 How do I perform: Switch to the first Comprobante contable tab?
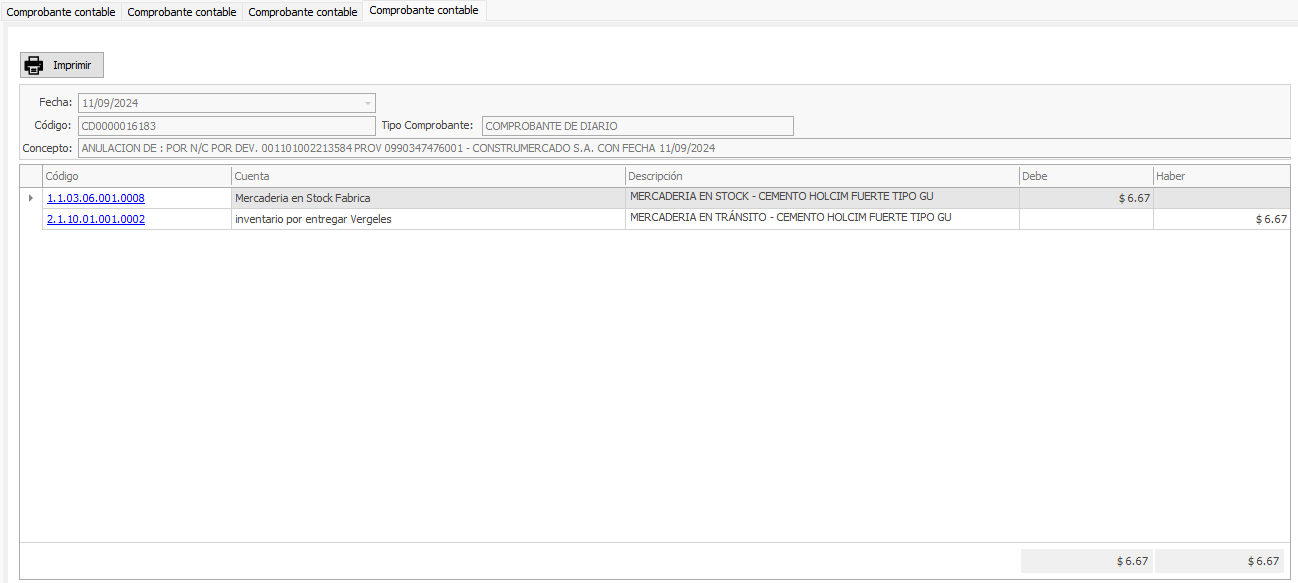(61, 12)
